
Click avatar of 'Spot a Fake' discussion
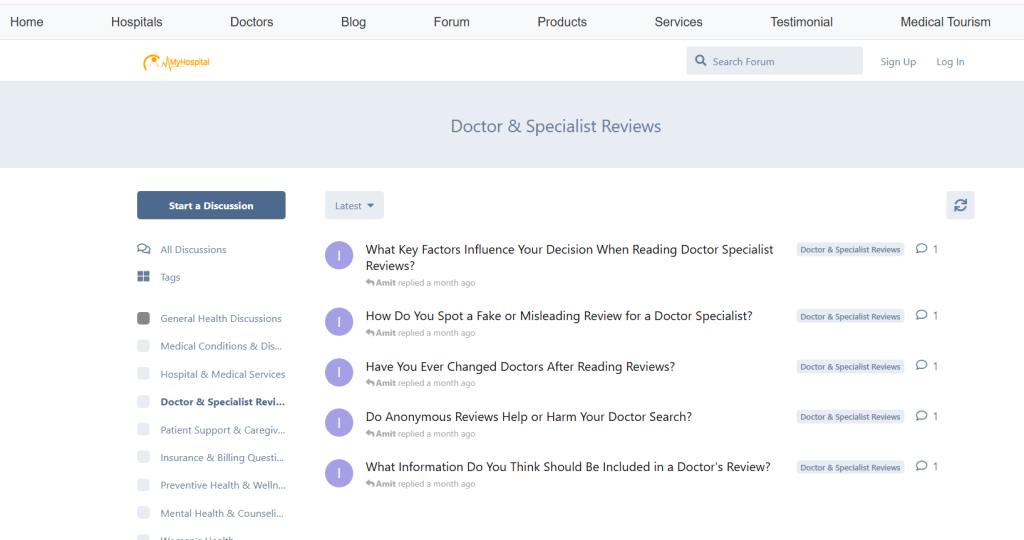(x=339, y=322)
